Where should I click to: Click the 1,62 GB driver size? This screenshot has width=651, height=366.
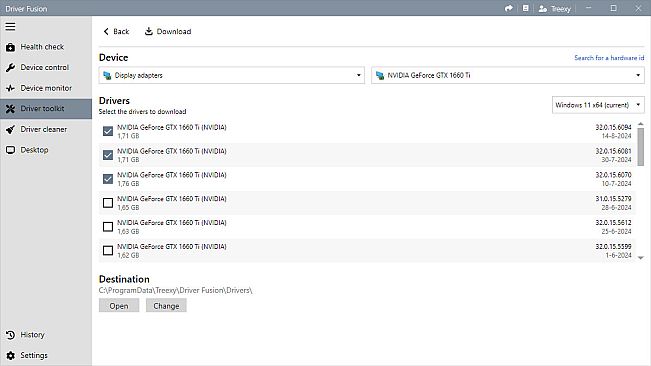pos(128,255)
